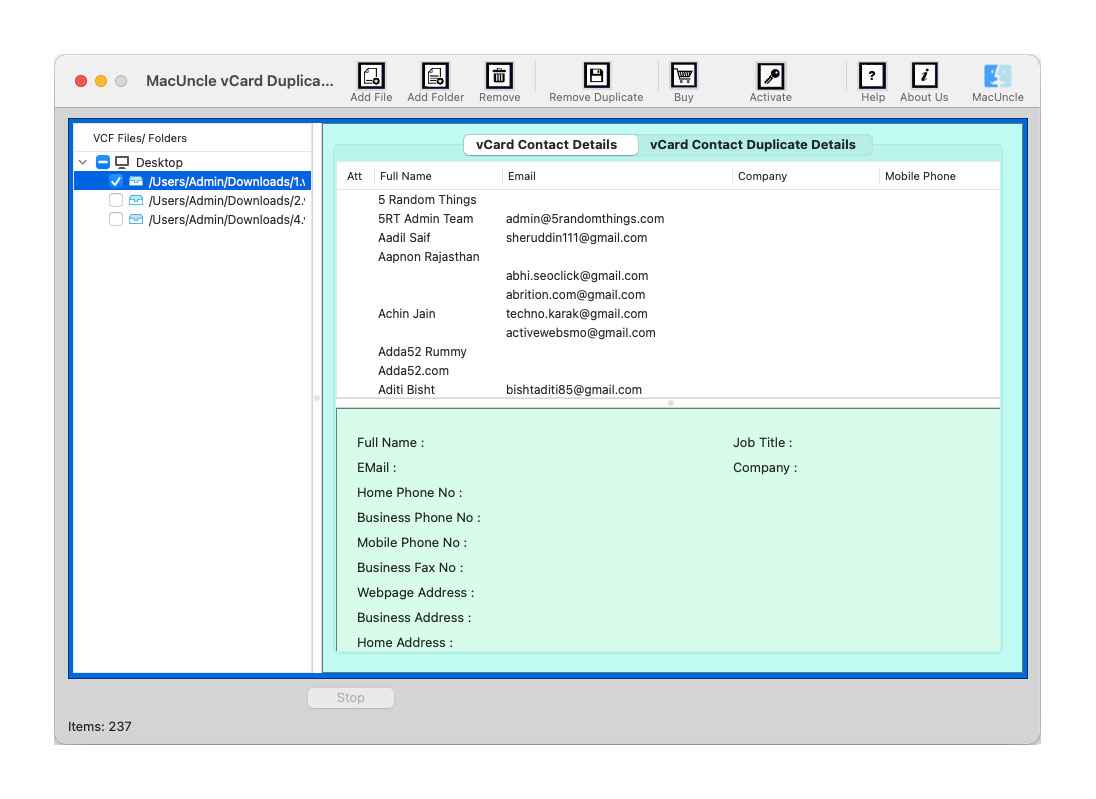Click the Activate key icon
Viewport: 1096px width, 799px height.
770,75
